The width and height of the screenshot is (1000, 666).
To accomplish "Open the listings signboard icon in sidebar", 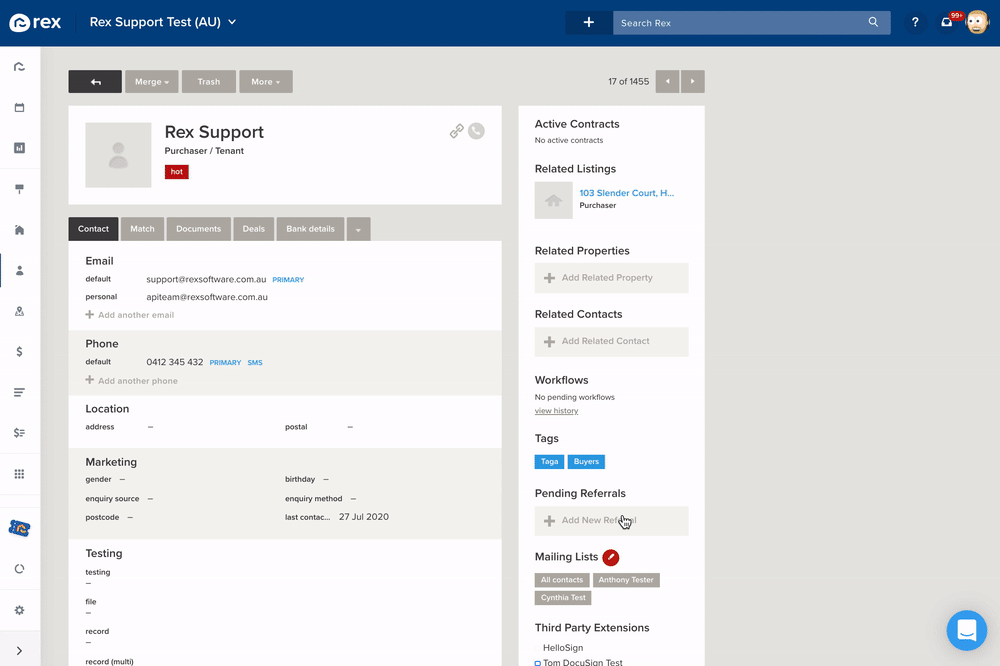I will tap(19, 189).
